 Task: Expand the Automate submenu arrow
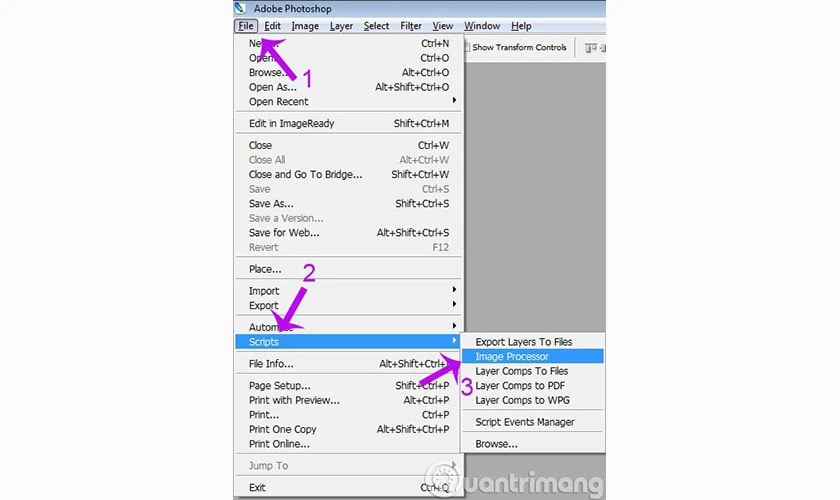454,326
